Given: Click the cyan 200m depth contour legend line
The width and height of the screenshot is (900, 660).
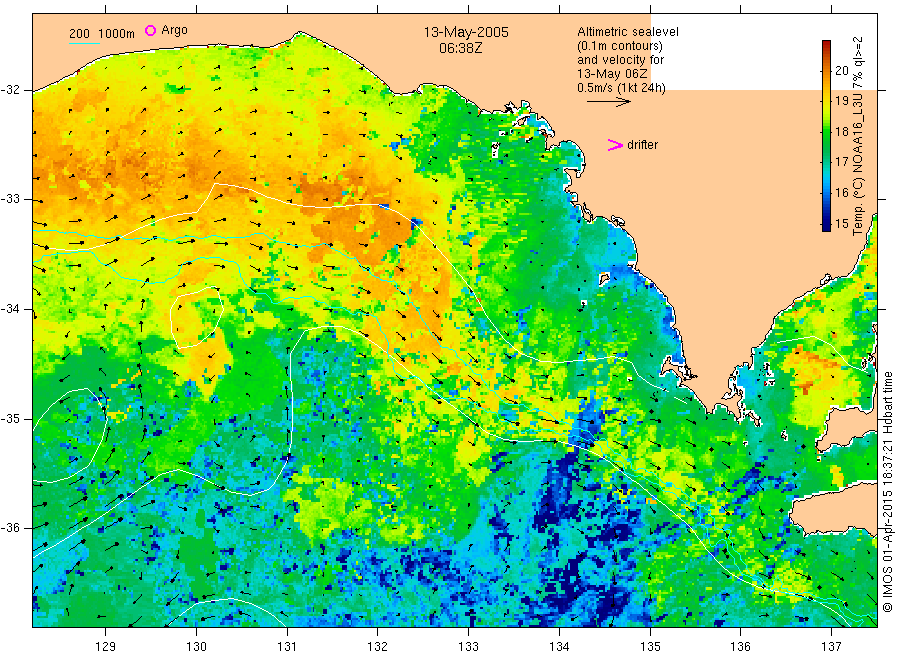Looking at the screenshot, I should tap(84, 42).
